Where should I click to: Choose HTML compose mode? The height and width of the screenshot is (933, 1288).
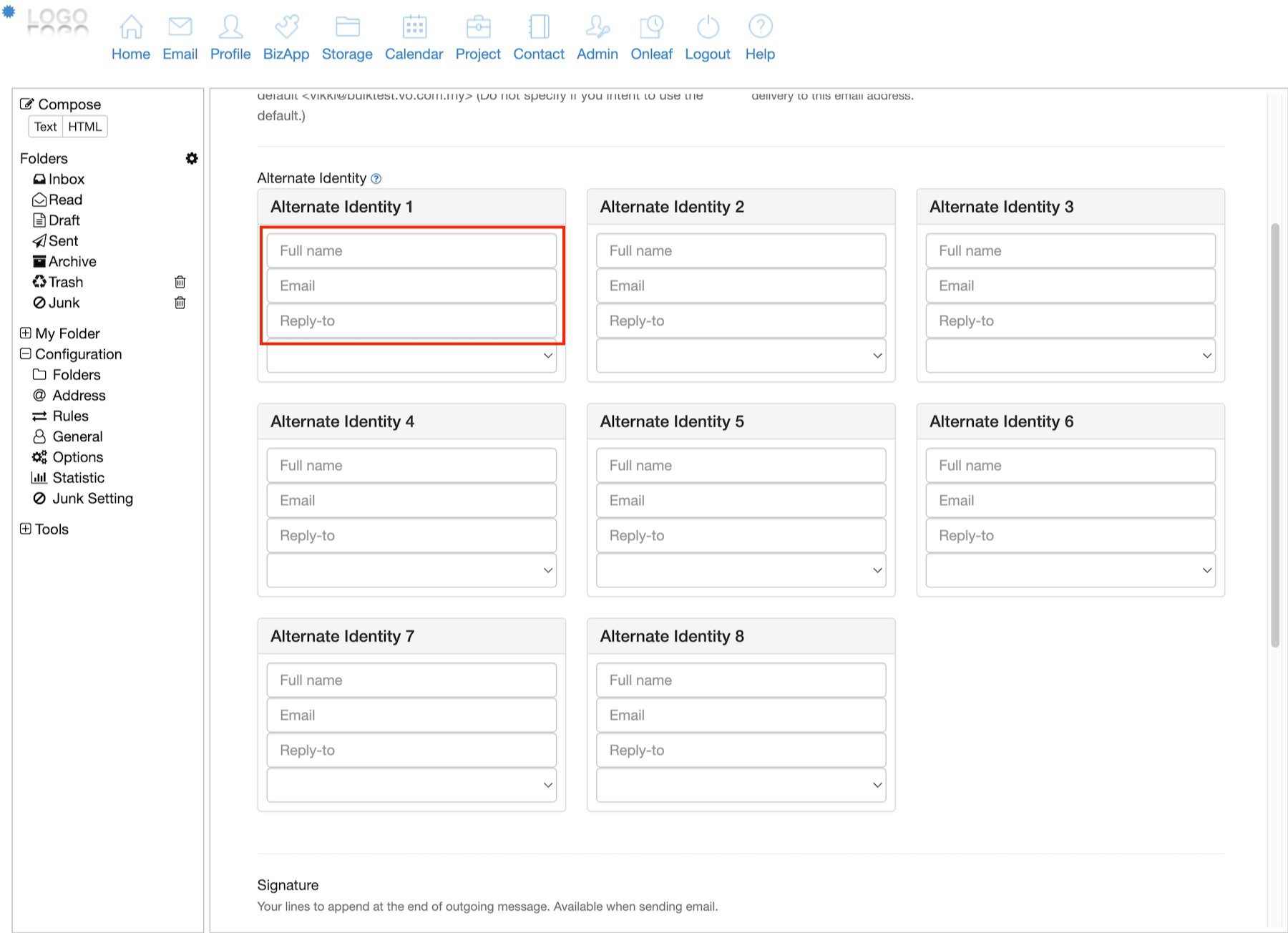click(x=85, y=127)
